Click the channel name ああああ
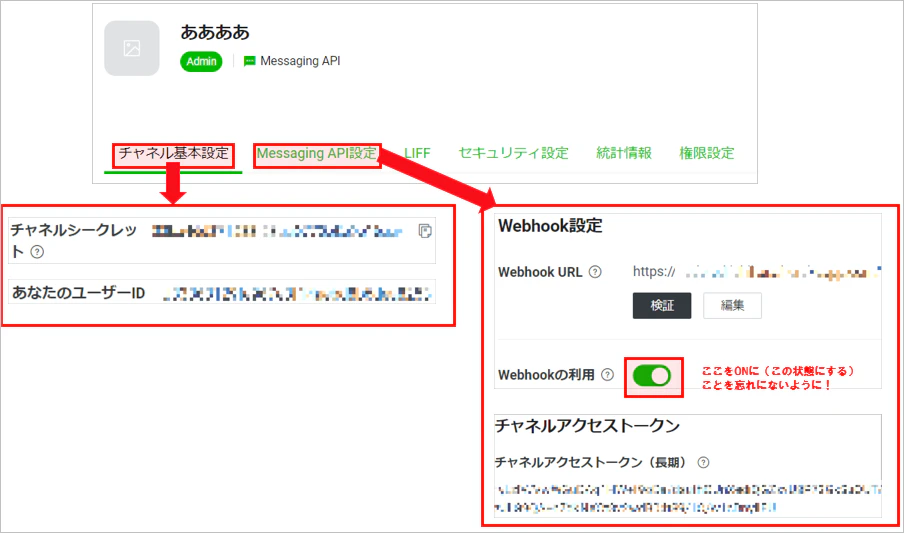The image size is (904, 533). [x=215, y=32]
